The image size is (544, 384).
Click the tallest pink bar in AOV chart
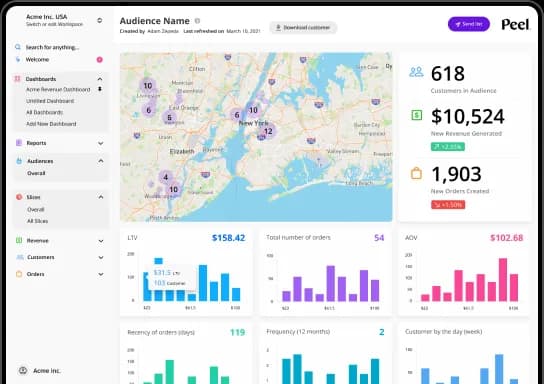pos(503,280)
